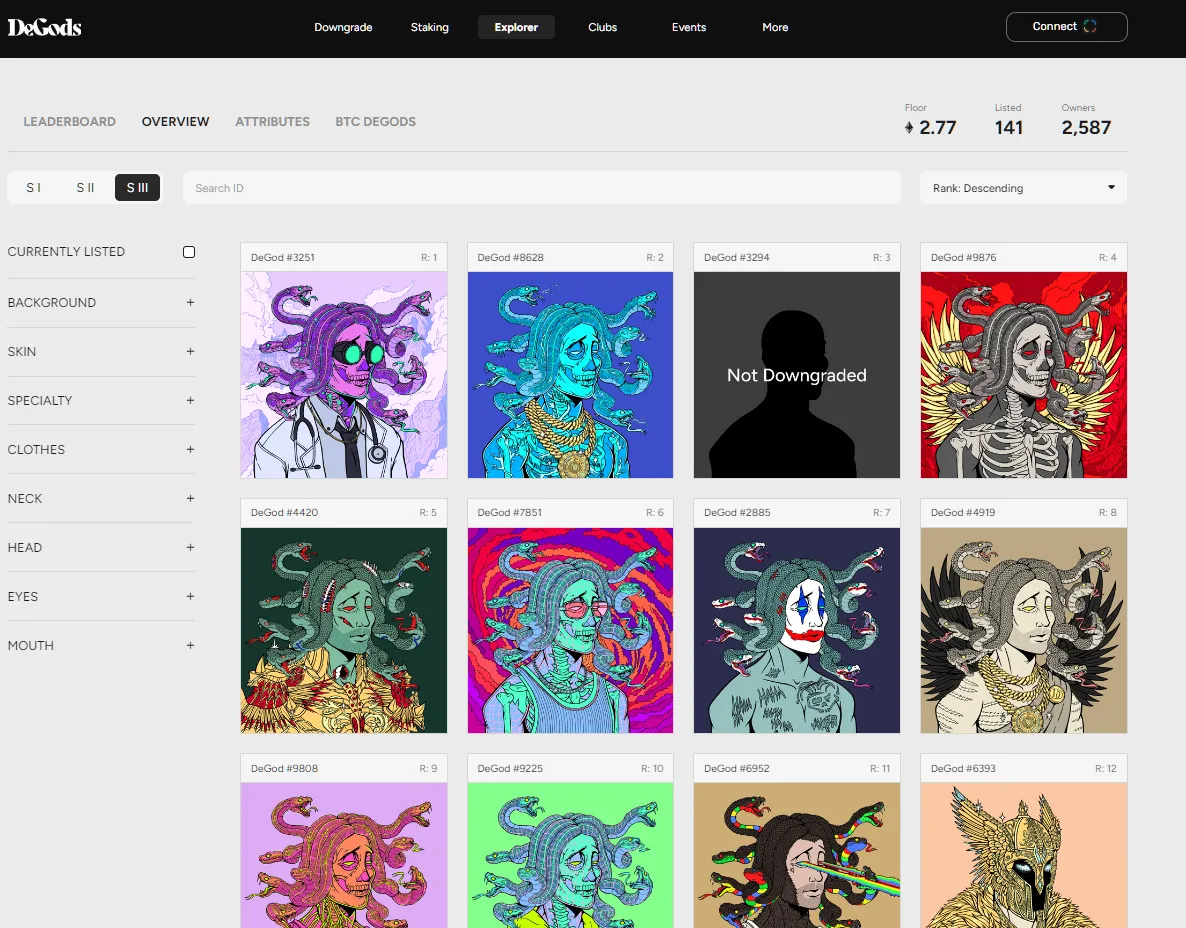1186x928 pixels.
Task: Click the loading spinner icon in Connect button
Action: pyautogui.click(x=1090, y=26)
